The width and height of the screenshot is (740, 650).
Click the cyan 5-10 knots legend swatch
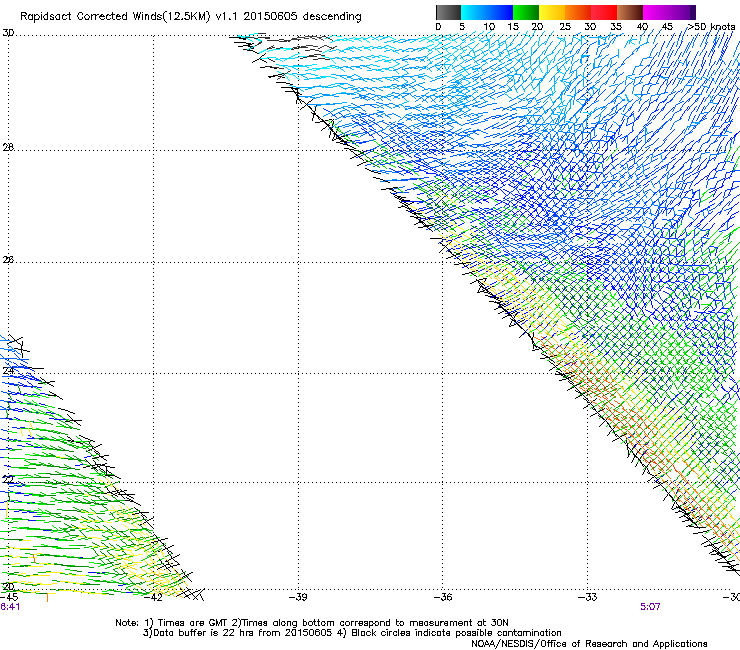pos(474,12)
